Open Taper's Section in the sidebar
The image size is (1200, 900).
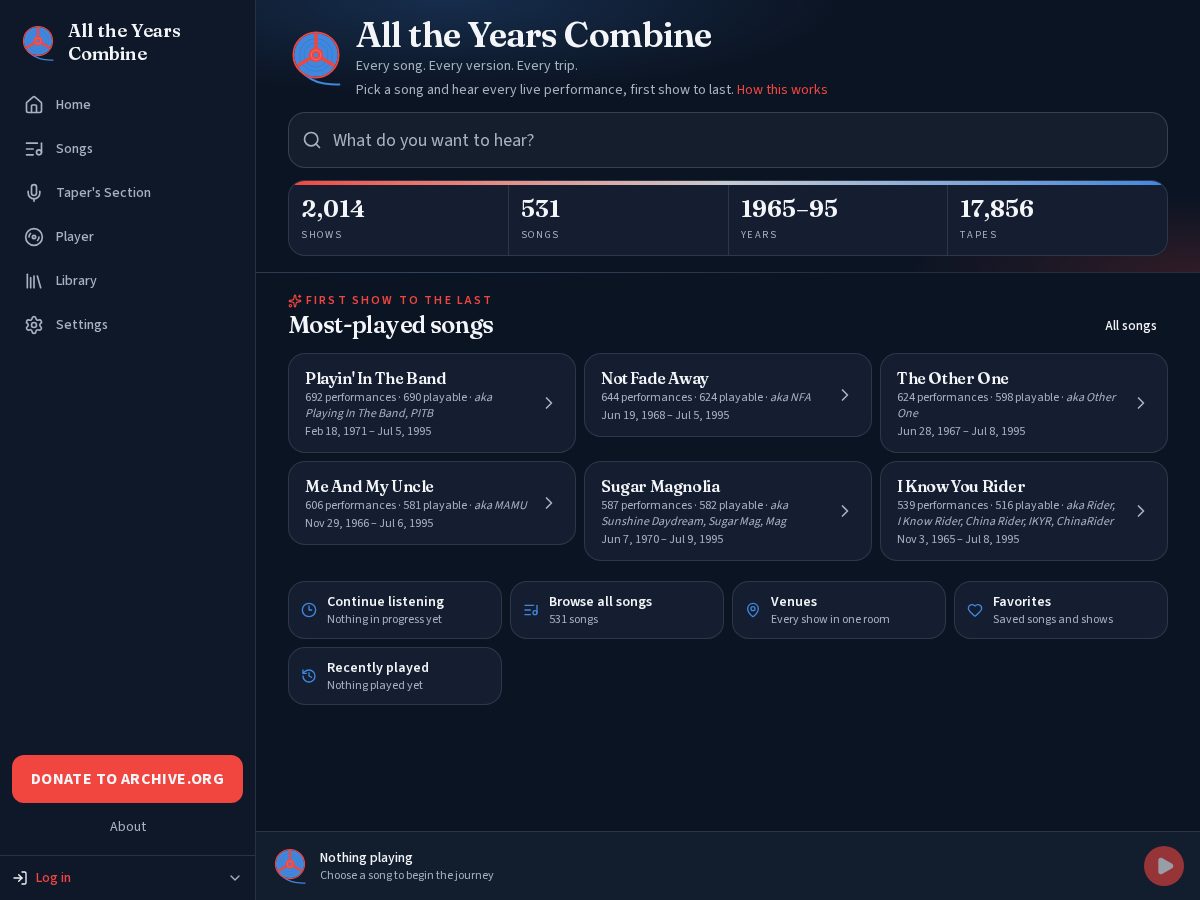[x=128, y=192]
